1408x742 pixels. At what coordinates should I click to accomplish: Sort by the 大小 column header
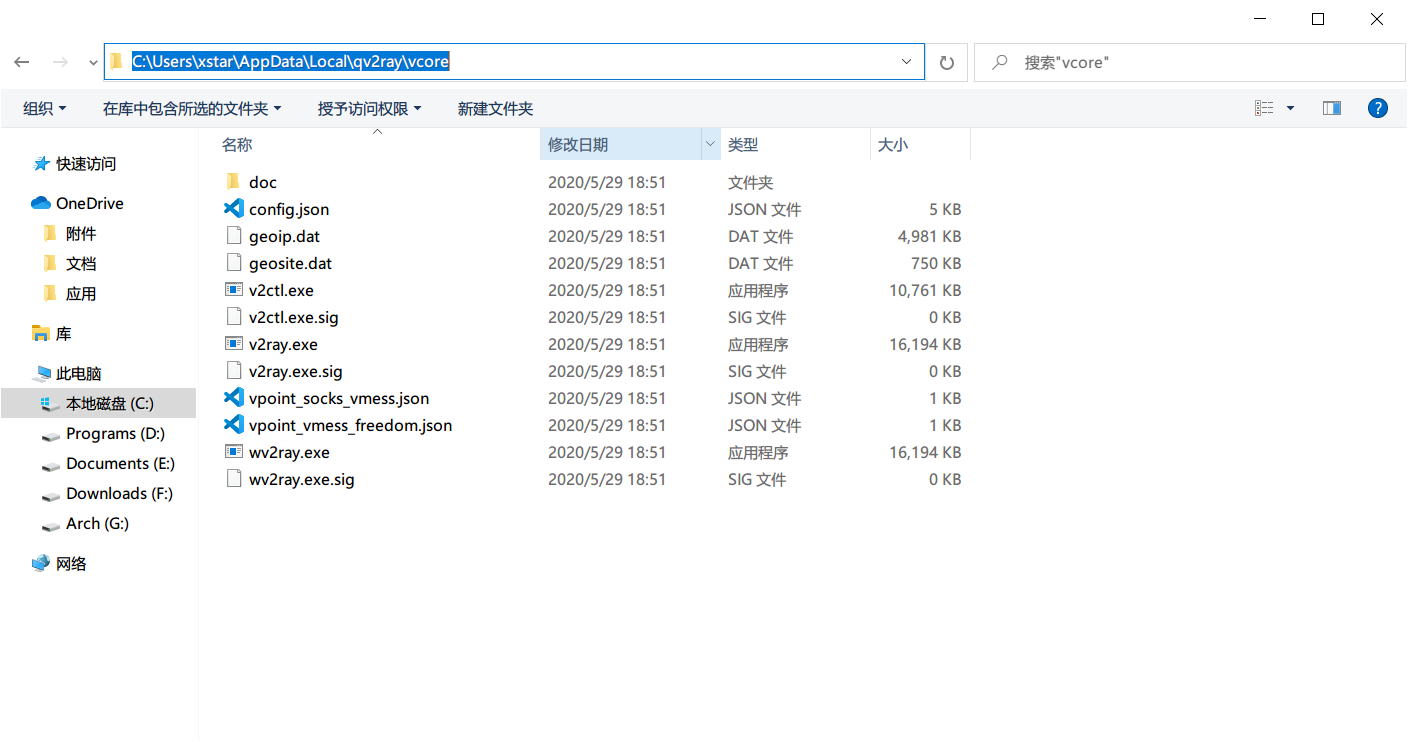tap(920, 145)
